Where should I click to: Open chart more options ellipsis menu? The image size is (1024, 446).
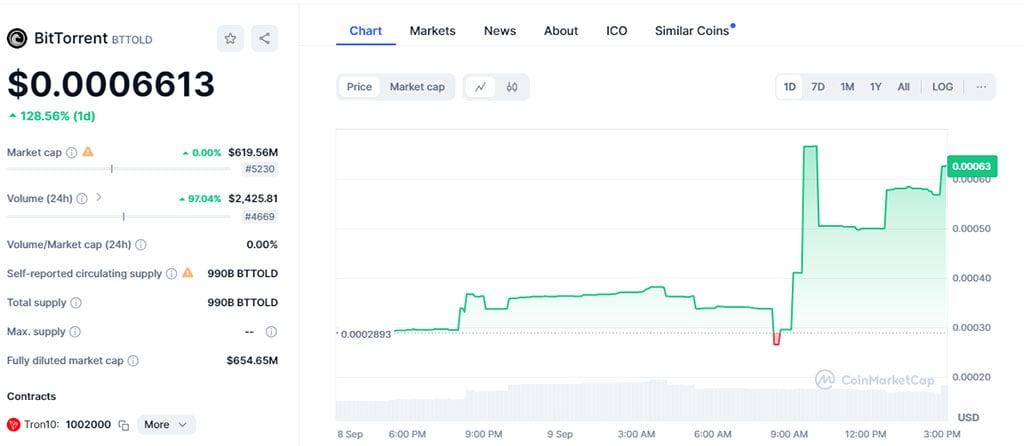pos(981,87)
